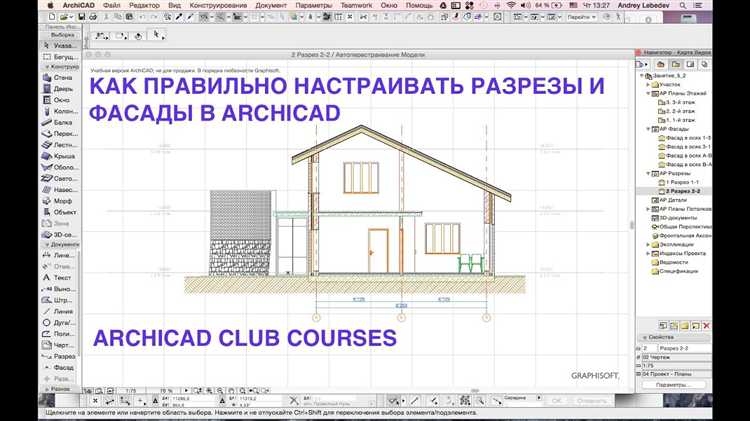Click the eyedropper pick-up parameters icon

[x=179, y=17]
